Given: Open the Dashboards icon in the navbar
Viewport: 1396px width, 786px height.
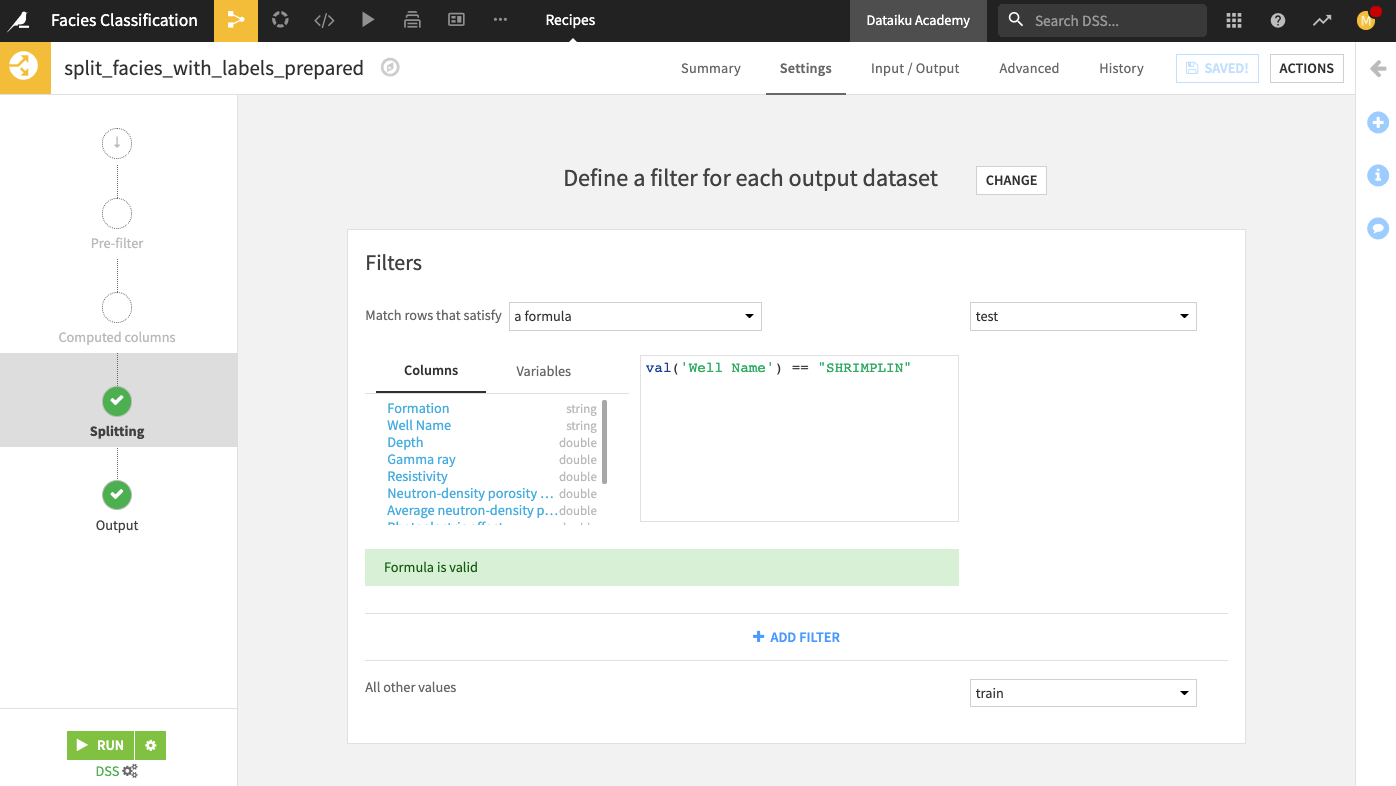Looking at the screenshot, I should coord(456,20).
